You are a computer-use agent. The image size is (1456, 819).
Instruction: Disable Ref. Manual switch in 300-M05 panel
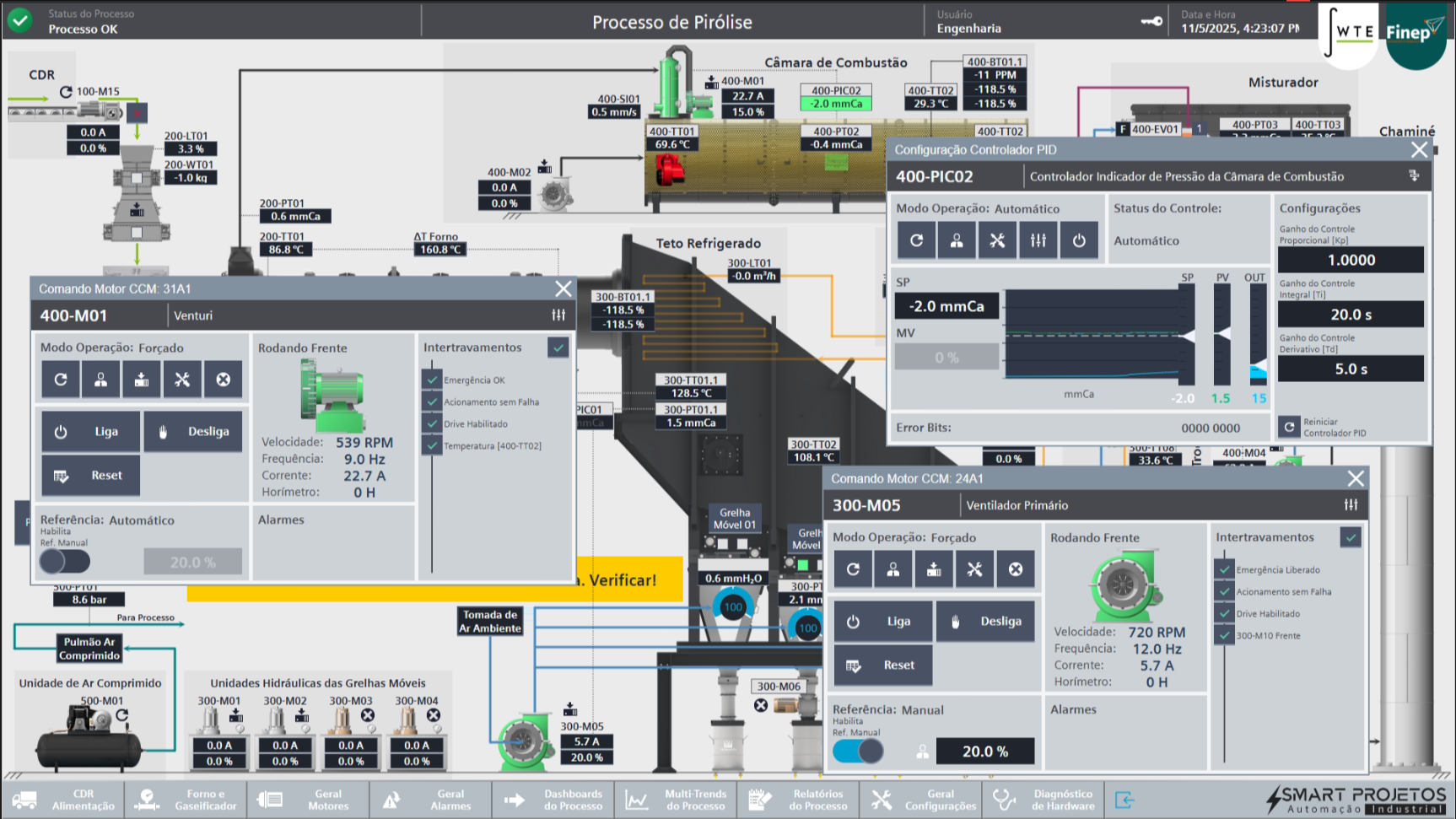pos(857,751)
